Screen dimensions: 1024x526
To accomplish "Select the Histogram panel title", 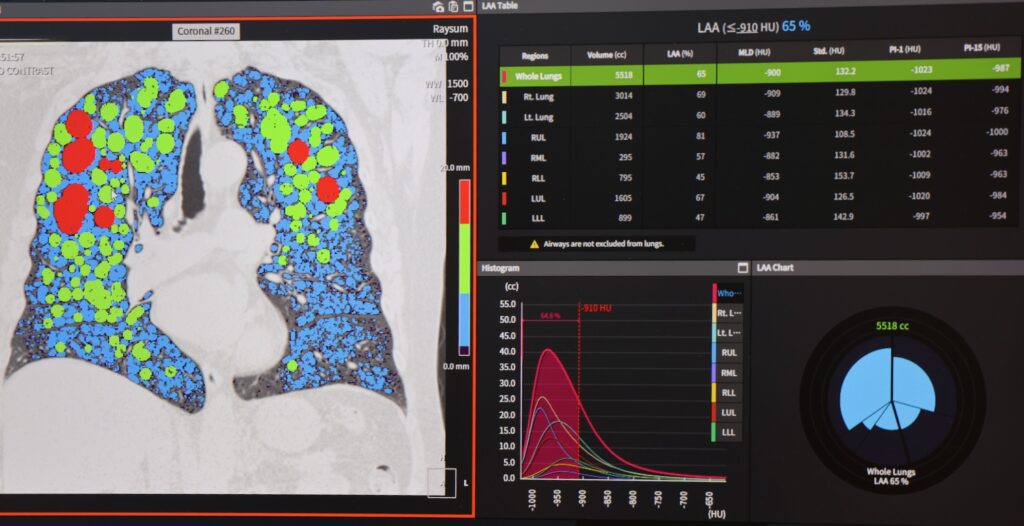I will click(x=500, y=268).
